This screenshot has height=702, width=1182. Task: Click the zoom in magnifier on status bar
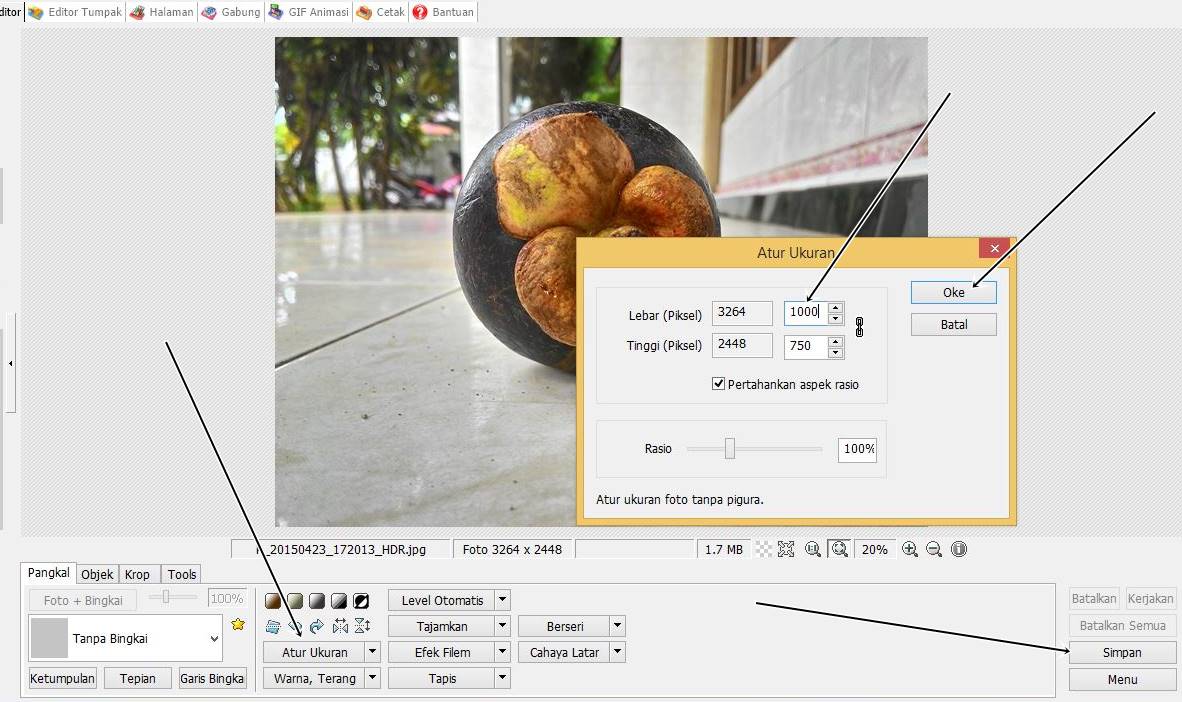coord(910,549)
